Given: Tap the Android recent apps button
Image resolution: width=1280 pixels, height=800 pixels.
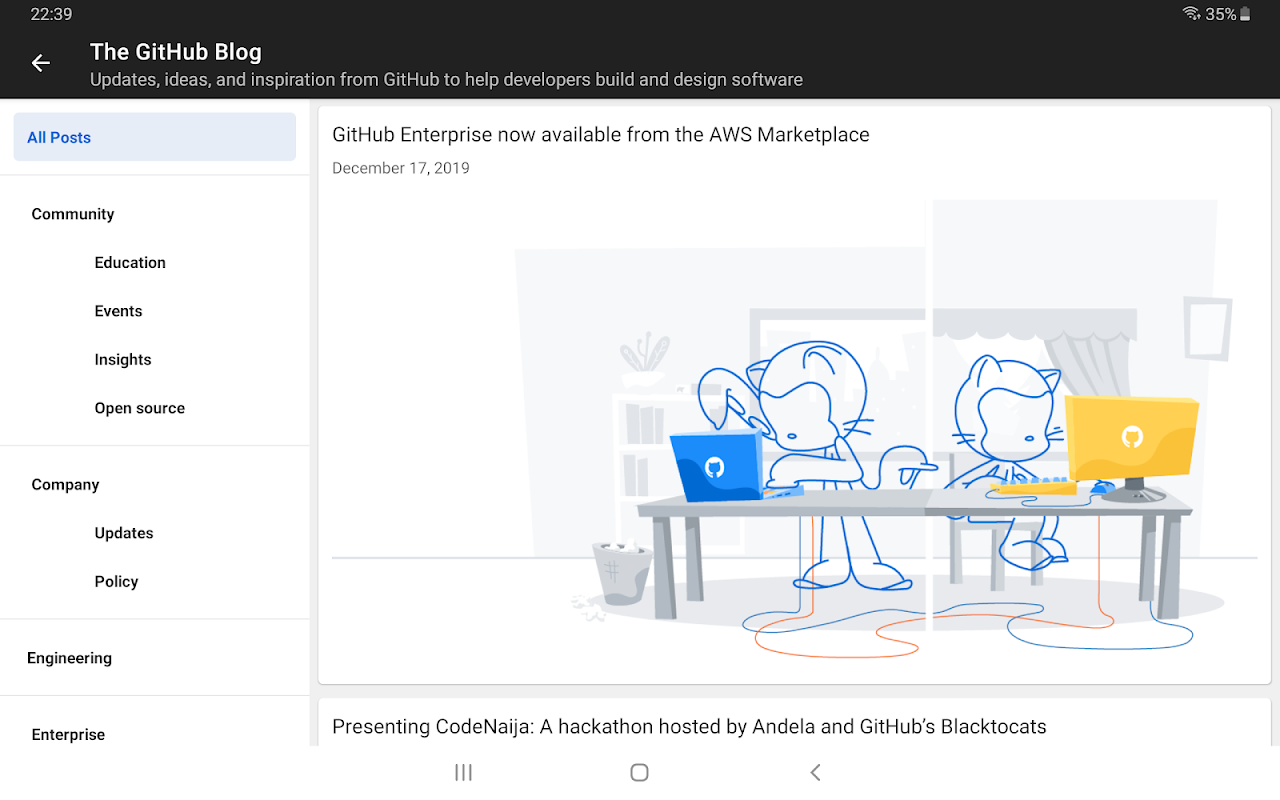Looking at the screenshot, I should 463,772.
